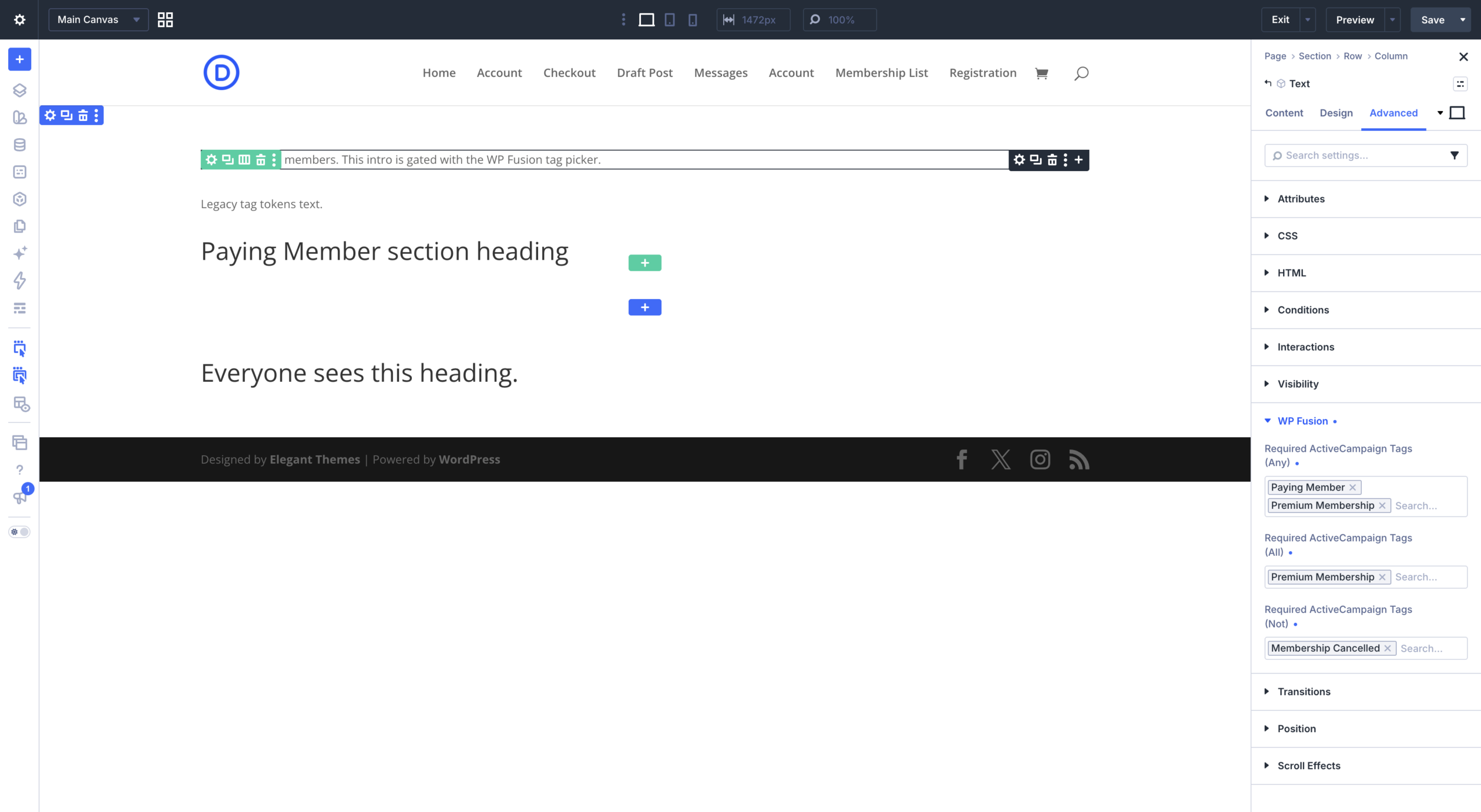Screen dimensions: 1481x812
Task: Remove Paying Member tag from Any field
Action: pyautogui.click(x=1353, y=488)
